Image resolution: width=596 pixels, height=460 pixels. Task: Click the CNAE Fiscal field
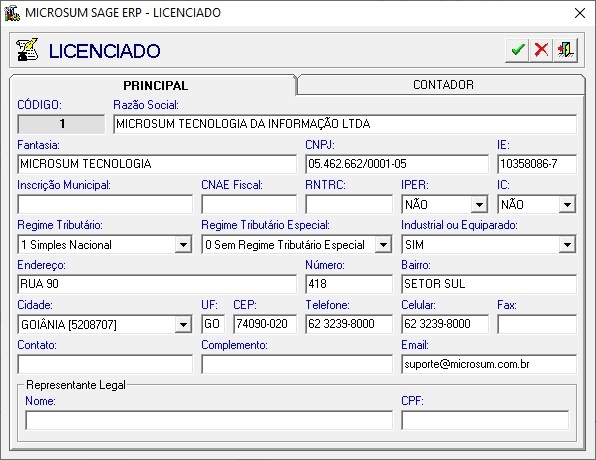click(249, 205)
